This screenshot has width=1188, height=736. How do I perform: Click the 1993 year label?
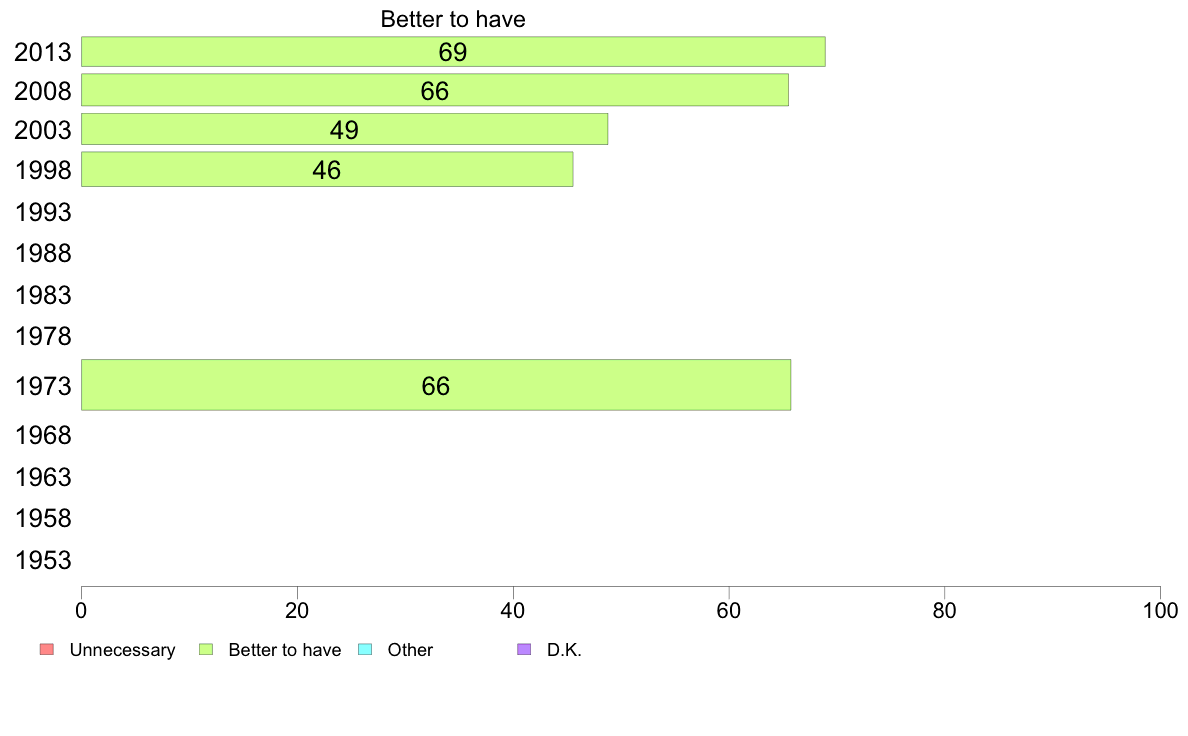coord(43,212)
